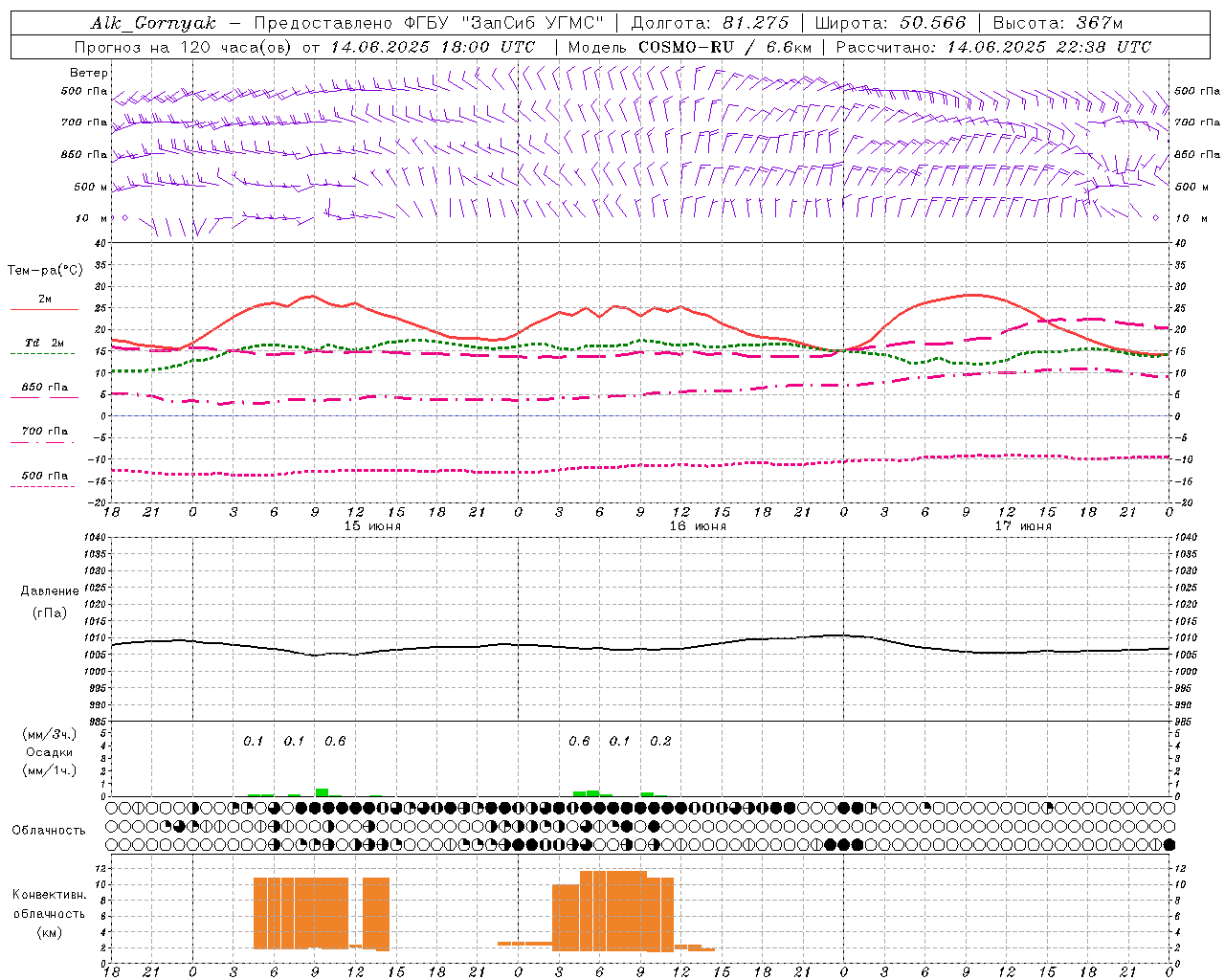Click the 0.2 precipitation amount value
Screen dimensions: 1225x980
pos(661,742)
